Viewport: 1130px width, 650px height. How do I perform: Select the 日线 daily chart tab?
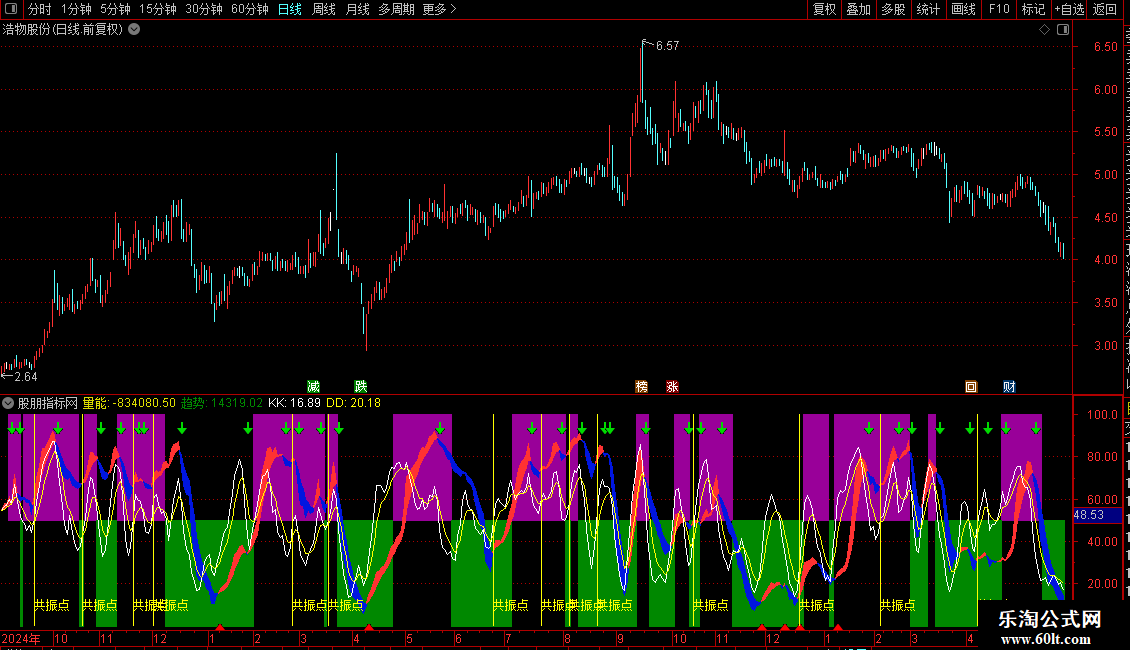(290, 9)
